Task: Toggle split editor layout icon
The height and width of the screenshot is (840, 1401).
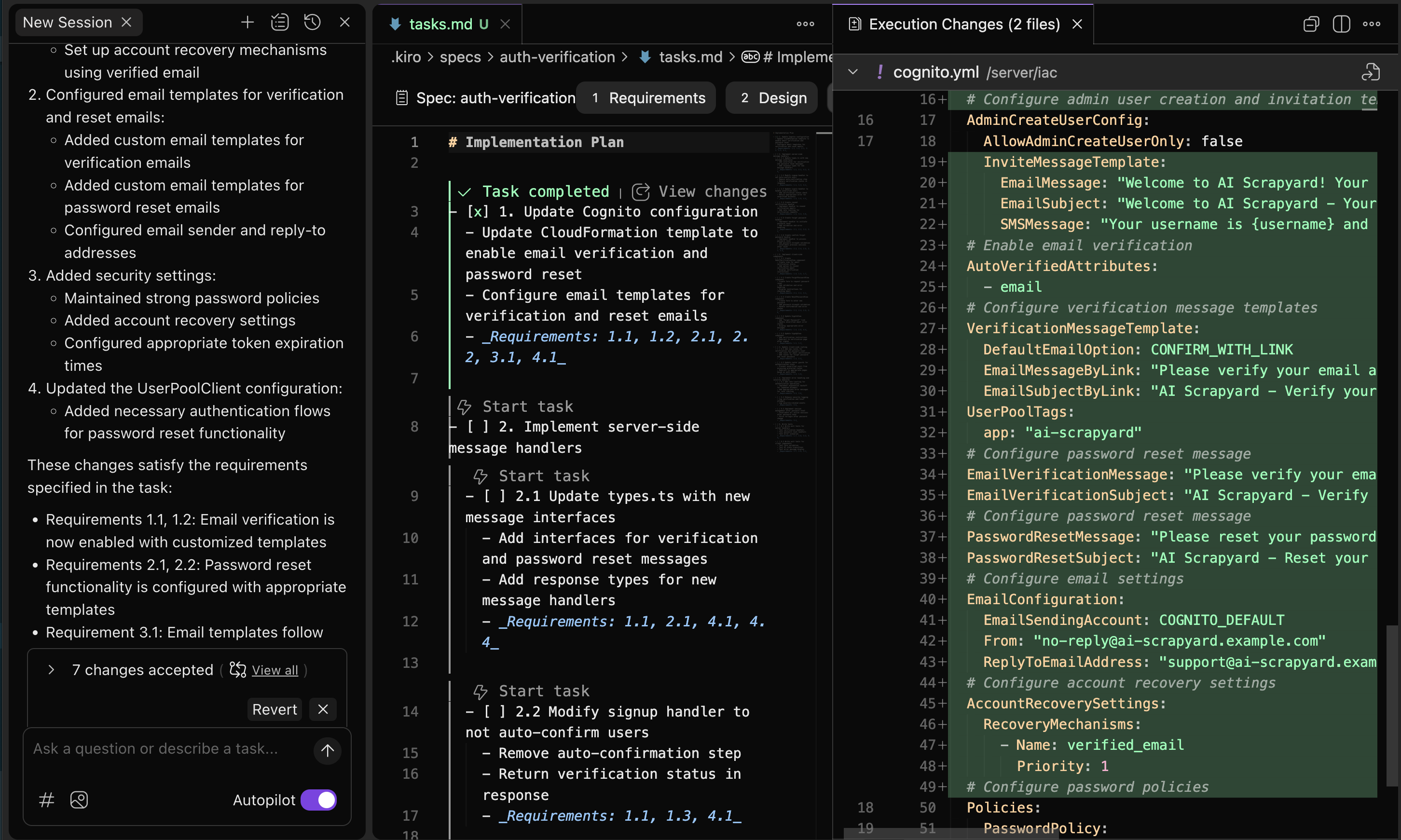Action: point(1341,24)
